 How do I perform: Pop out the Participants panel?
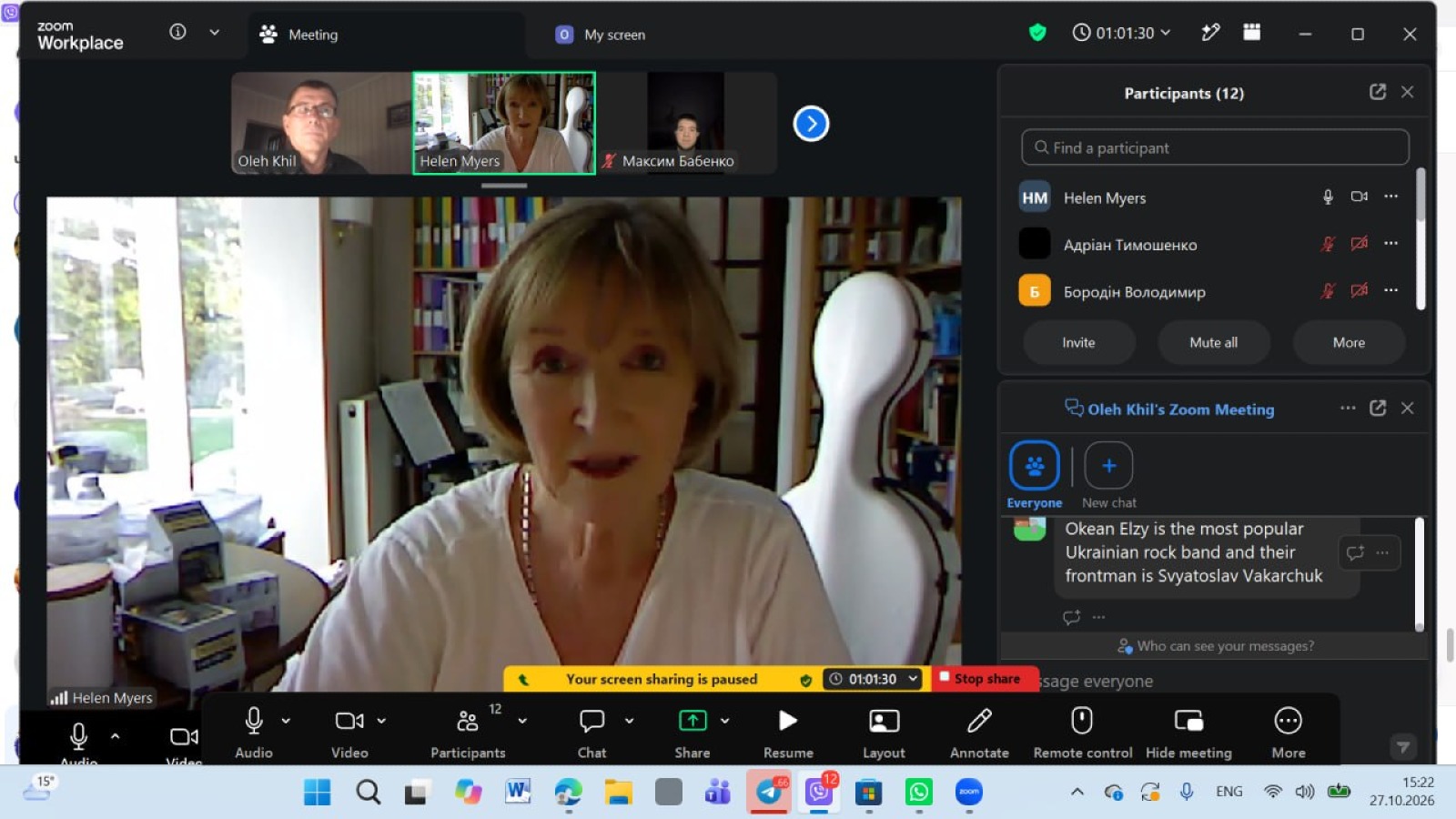point(1377,92)
